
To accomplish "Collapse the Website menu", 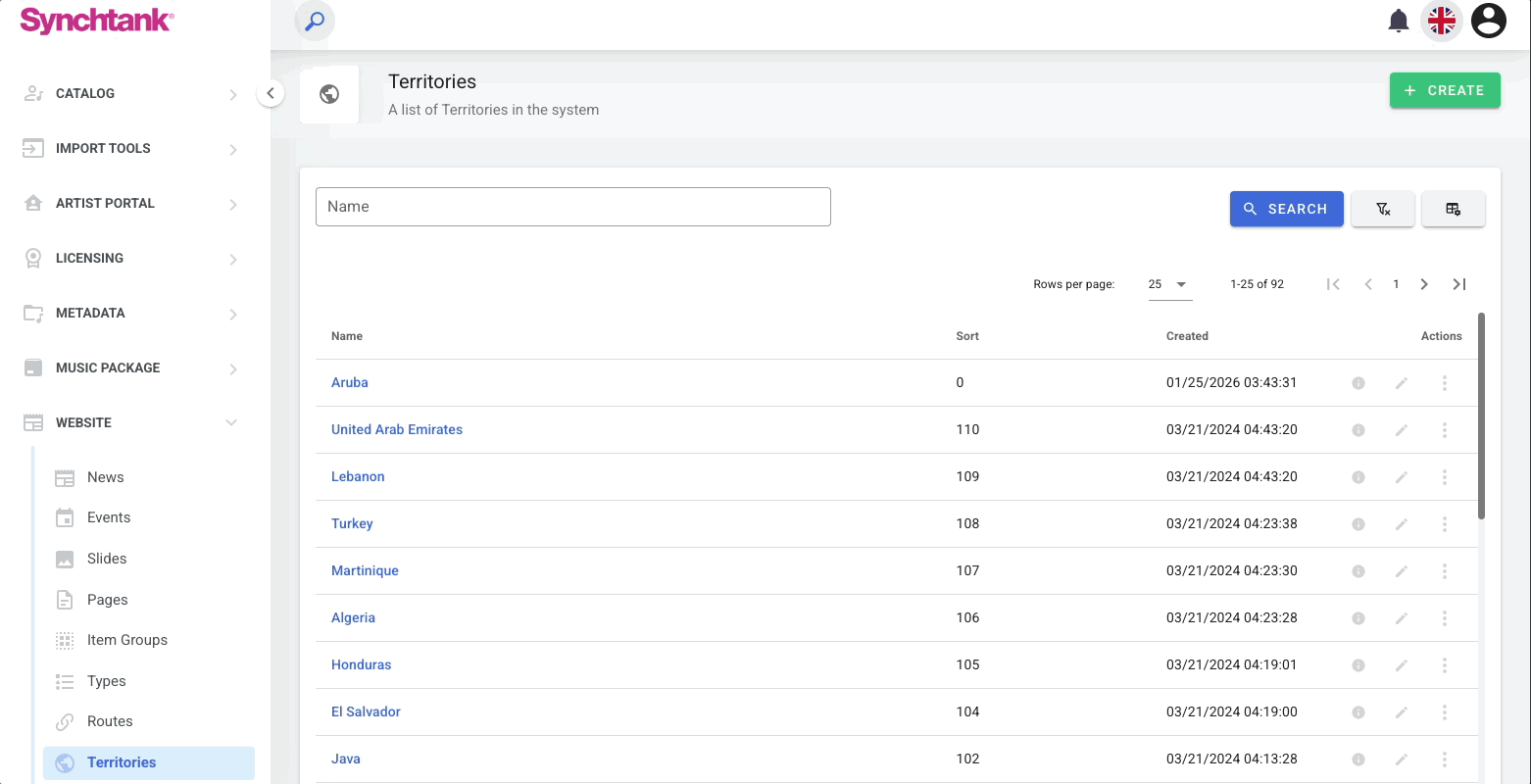I will click(x=131, y=423).
